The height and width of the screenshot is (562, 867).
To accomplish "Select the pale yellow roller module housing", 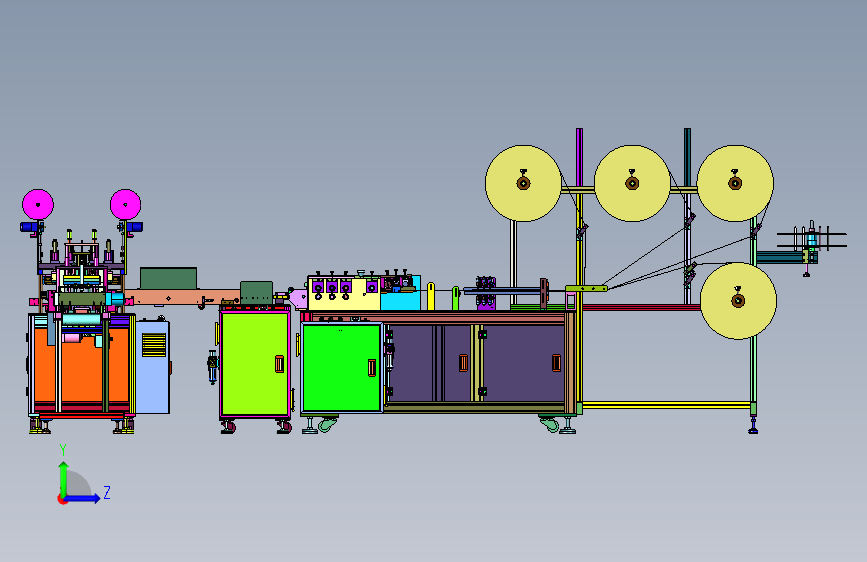I will coord(344,294).
